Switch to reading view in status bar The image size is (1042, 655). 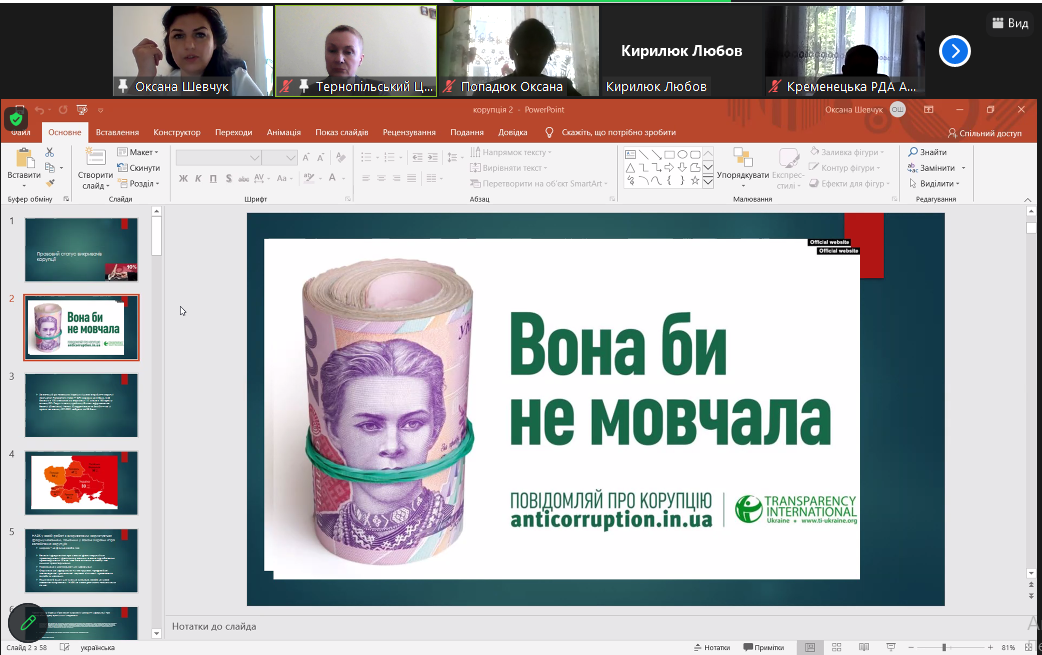(864, 647)
